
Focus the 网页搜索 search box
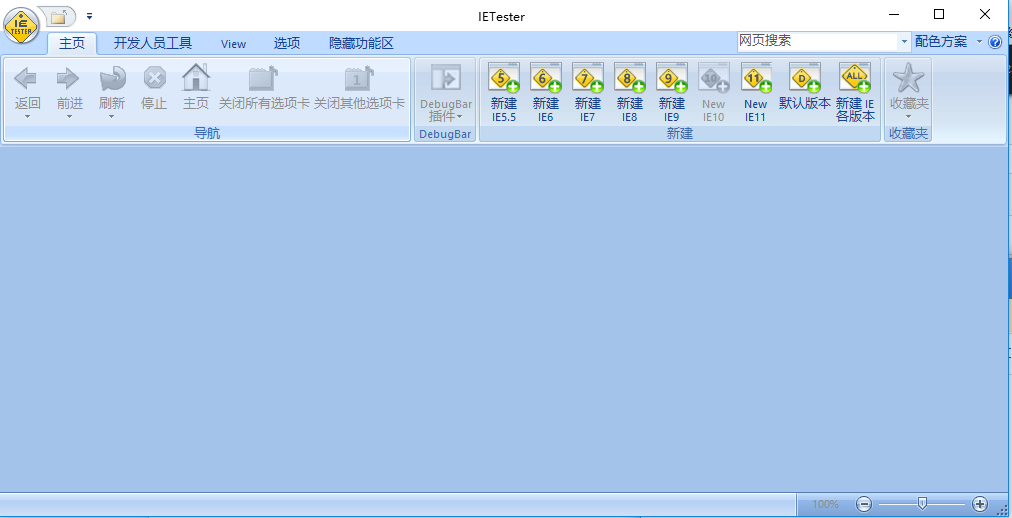click(x=816, y=41)
